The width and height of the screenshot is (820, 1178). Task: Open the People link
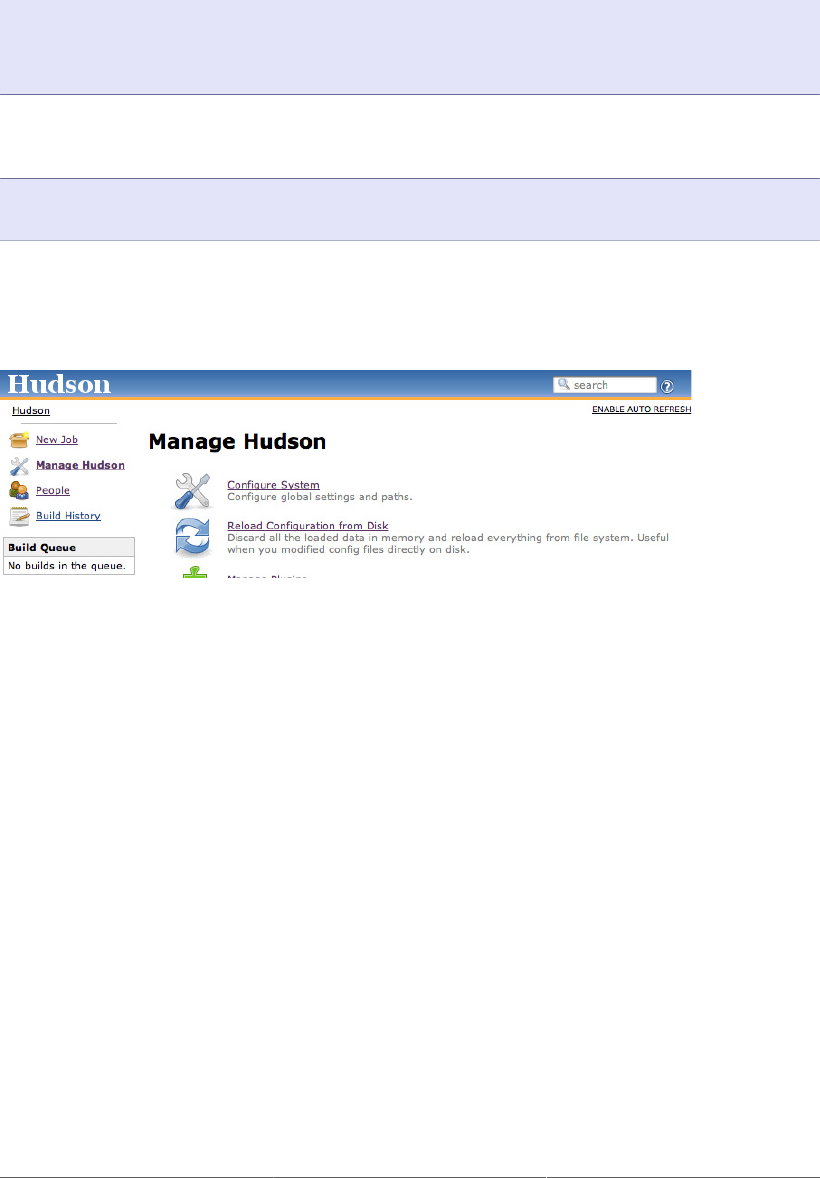53,491
